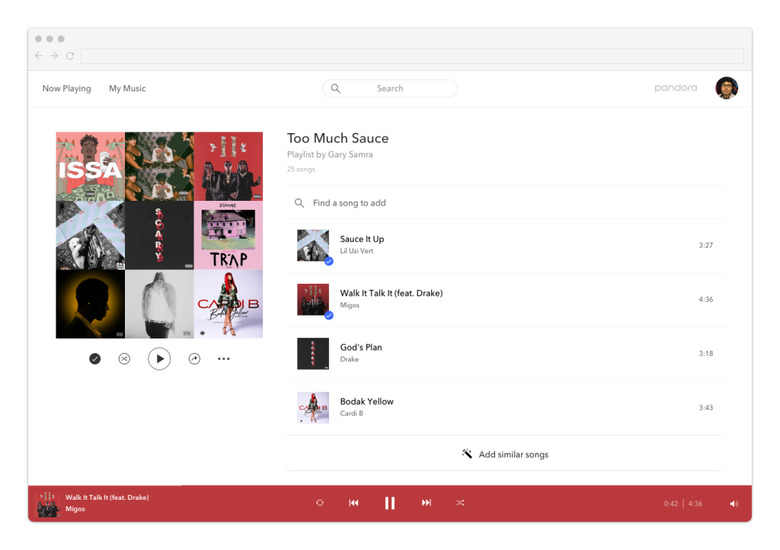Click the volume speaker icon
This screenshot has height=550, width=780.
coord(734,504)
